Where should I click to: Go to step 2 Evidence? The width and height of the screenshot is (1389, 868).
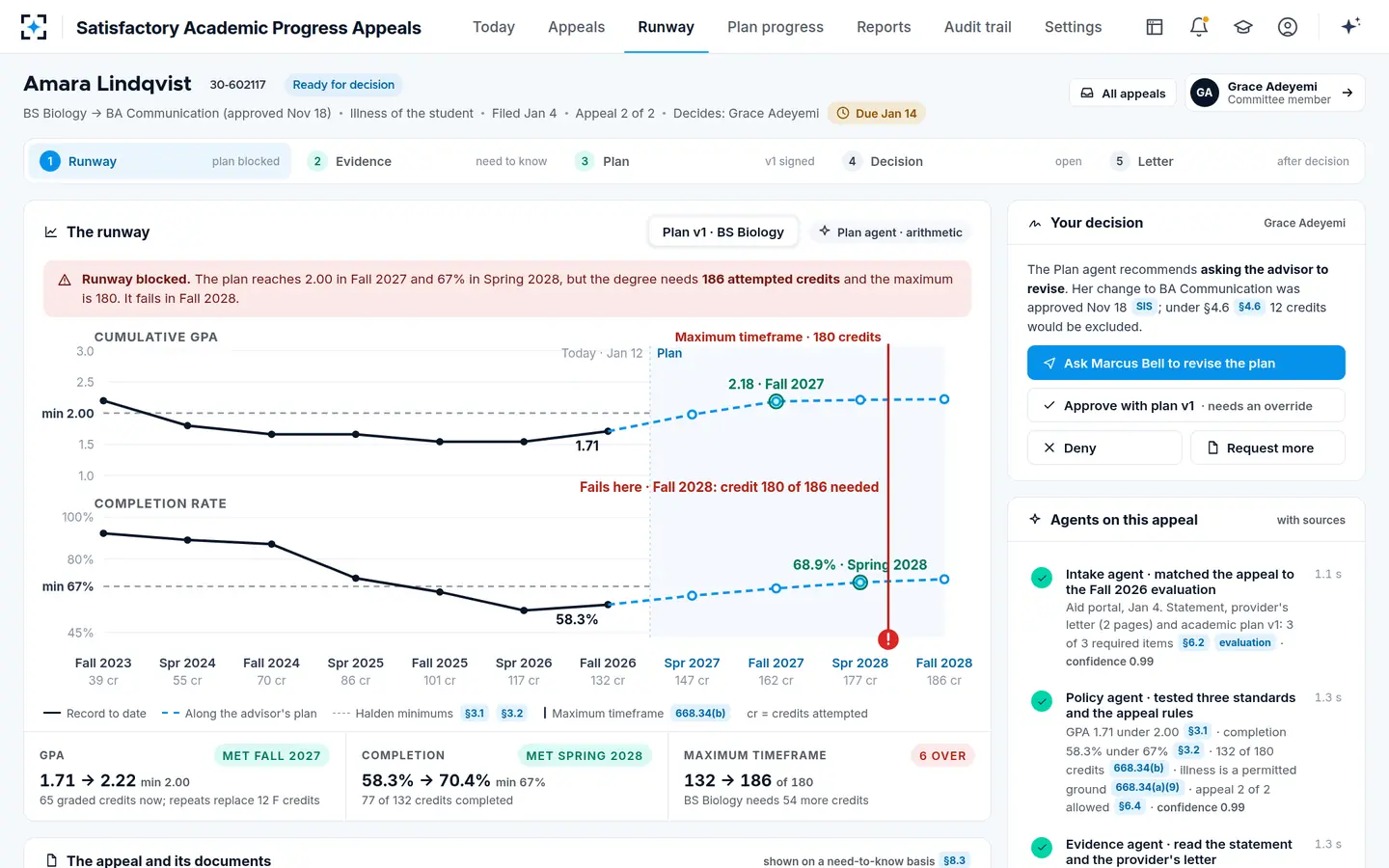tap(426, 161)
